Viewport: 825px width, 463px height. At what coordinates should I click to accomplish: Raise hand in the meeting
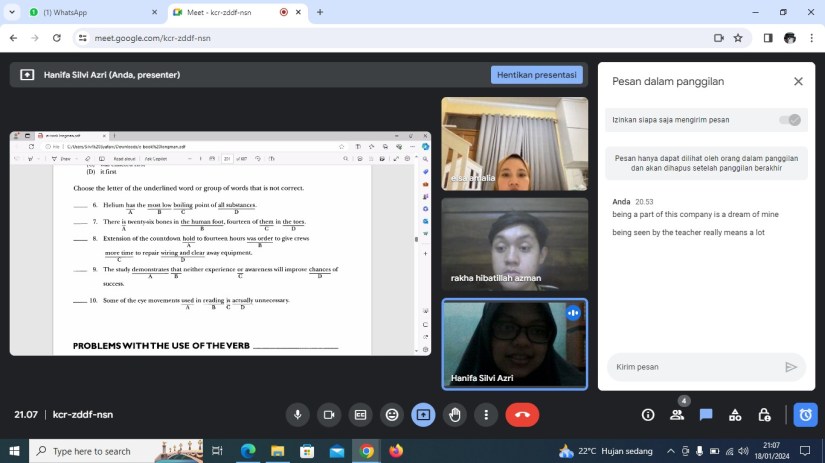pyautogui.click(x=455, y=415)
